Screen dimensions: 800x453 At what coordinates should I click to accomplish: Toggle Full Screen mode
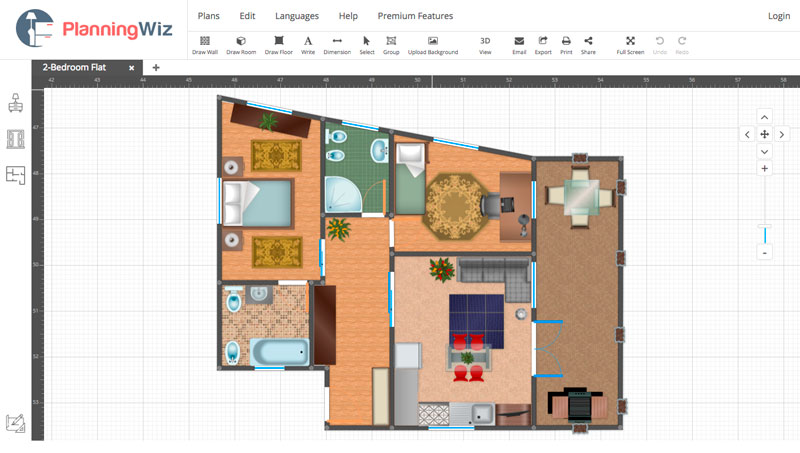point(630,44)
